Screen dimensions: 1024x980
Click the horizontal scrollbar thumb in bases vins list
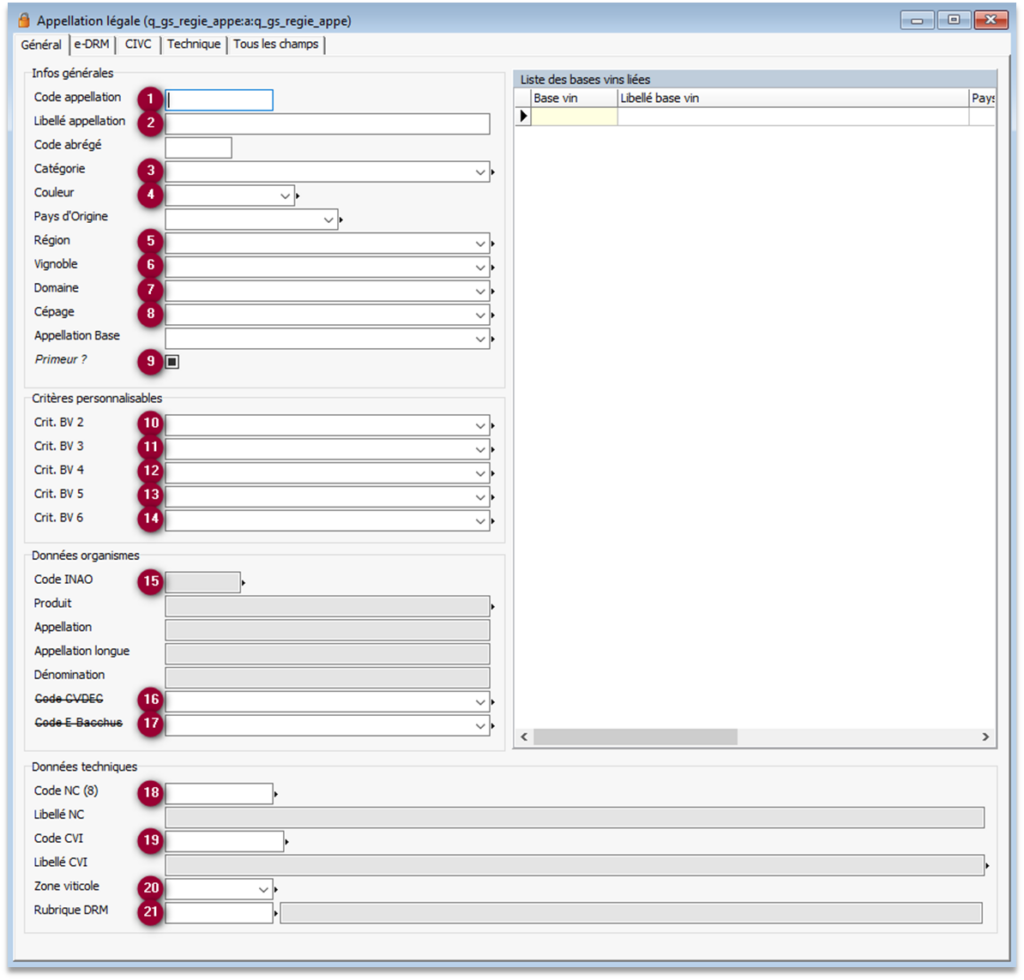pyautogui.click(x=635, y=737)
